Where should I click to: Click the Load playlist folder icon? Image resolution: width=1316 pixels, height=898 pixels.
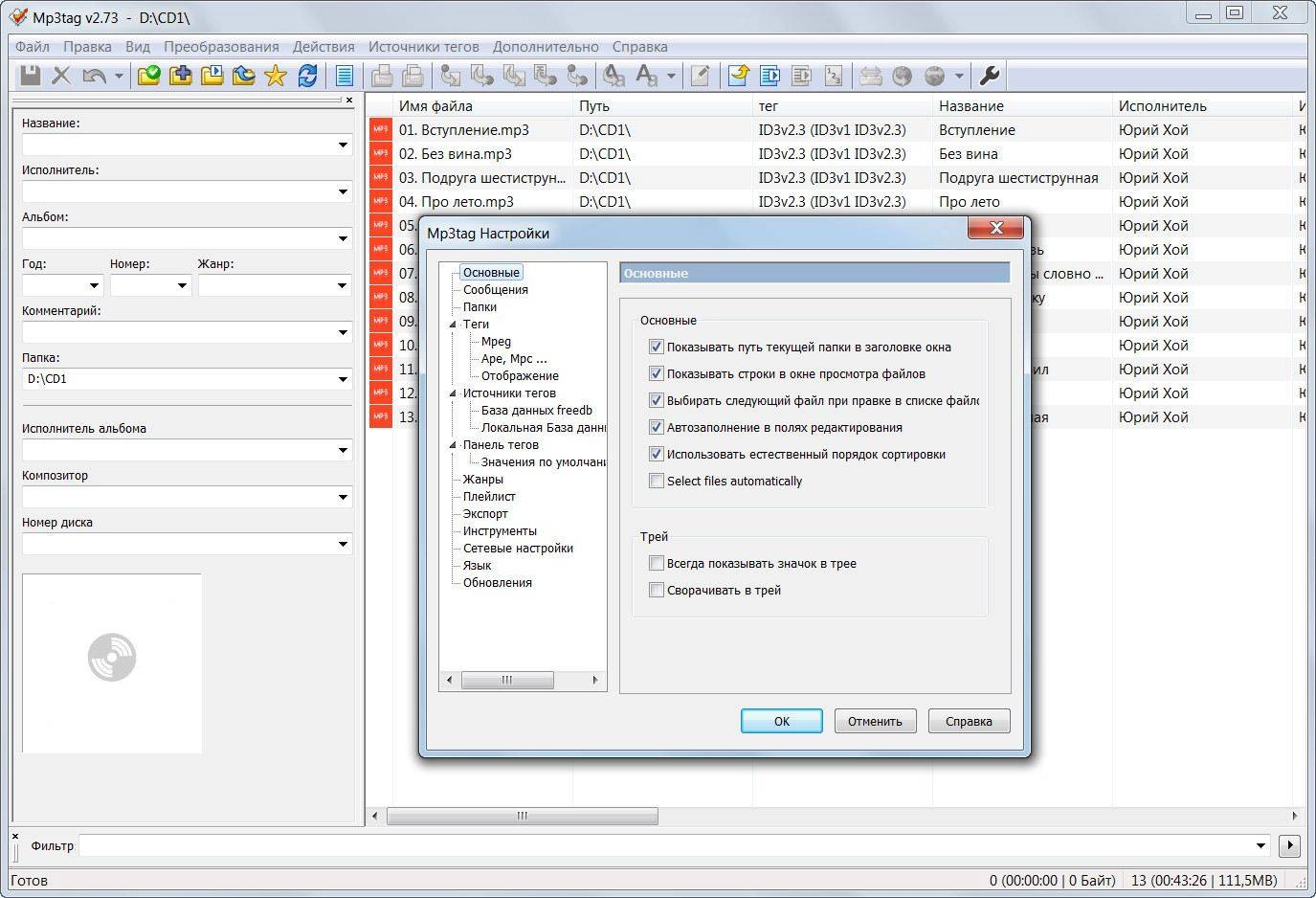212,76
